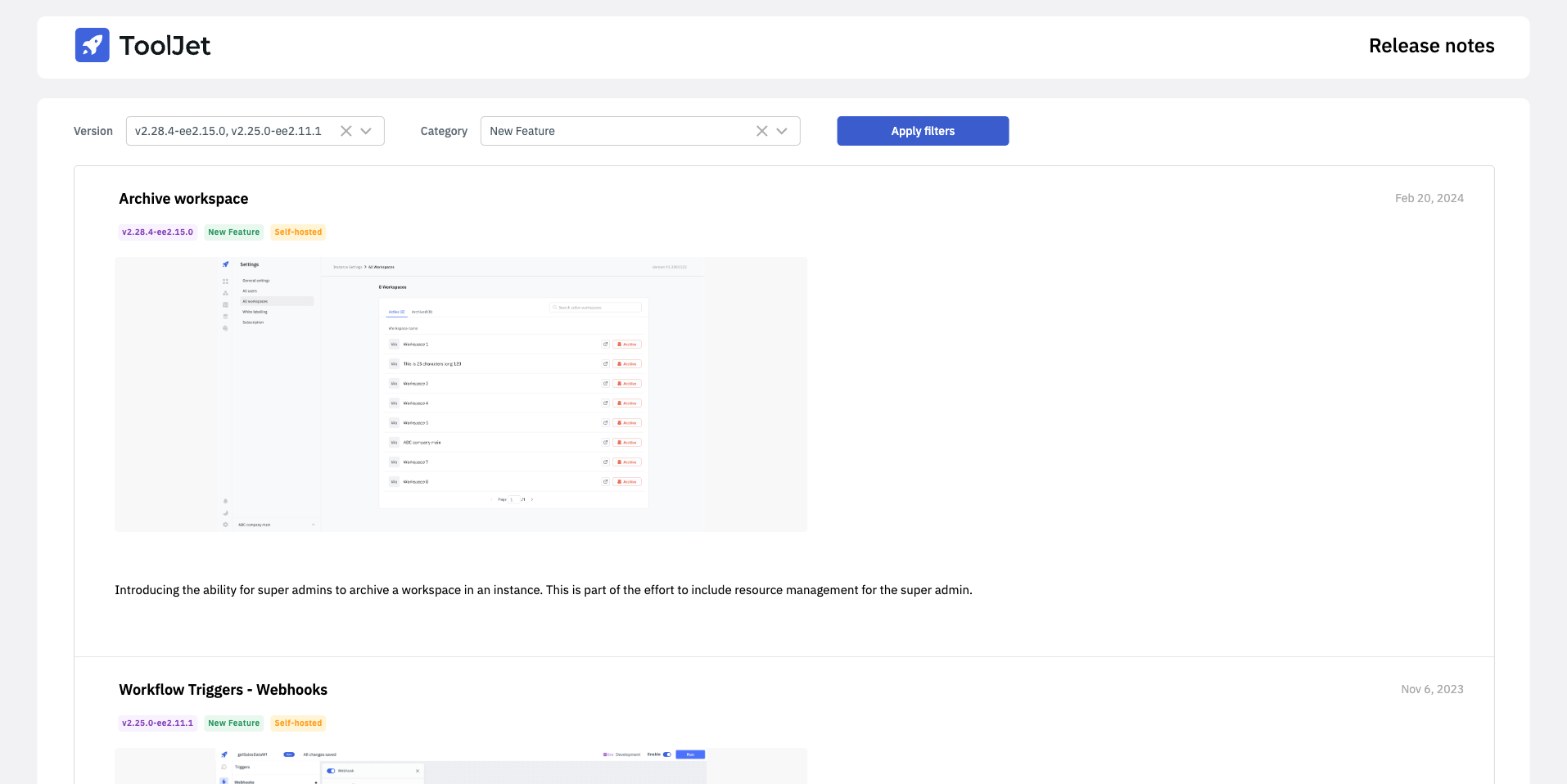The height and width of the screenshot is (784, 1567).
Task: Click Self-hosted tag under Archive workspace
Action: tap(298, 232)
